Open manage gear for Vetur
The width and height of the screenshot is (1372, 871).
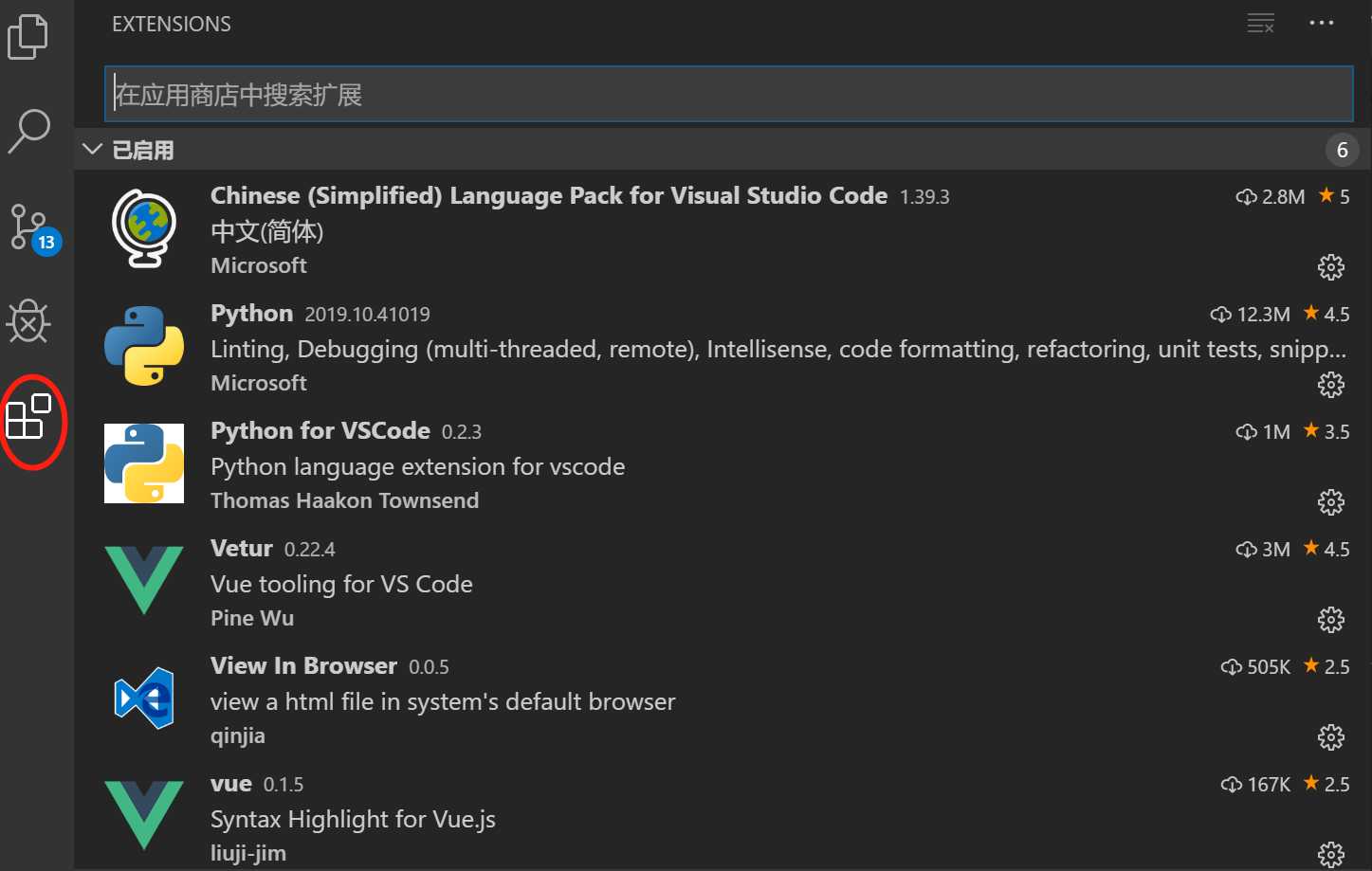point(1331,620)
